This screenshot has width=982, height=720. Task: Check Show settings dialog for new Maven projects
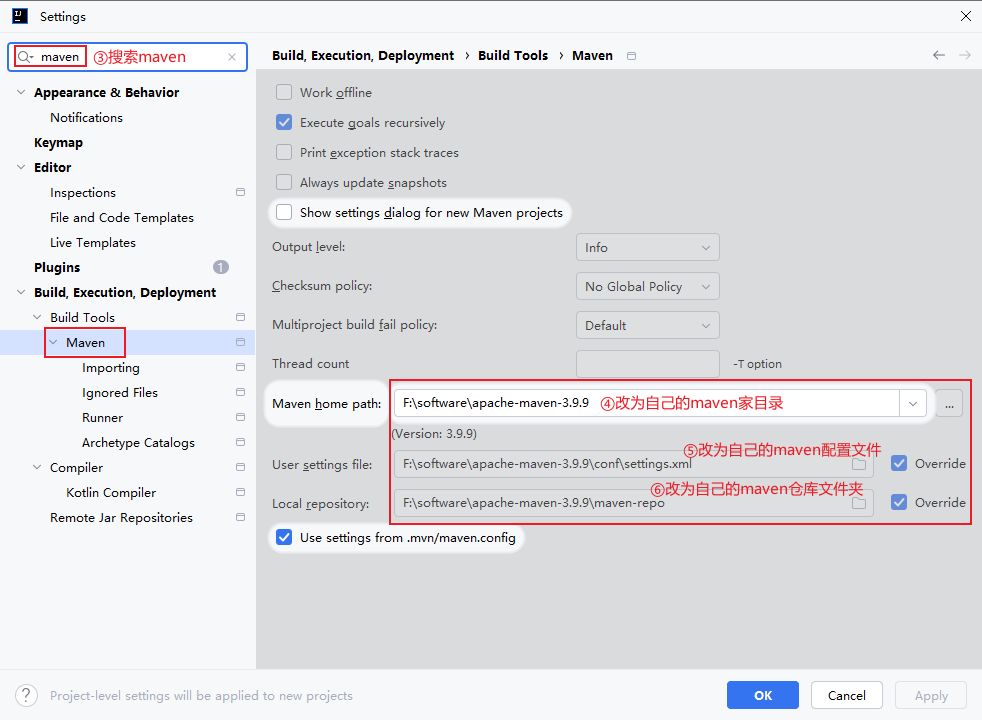point(284,213)
